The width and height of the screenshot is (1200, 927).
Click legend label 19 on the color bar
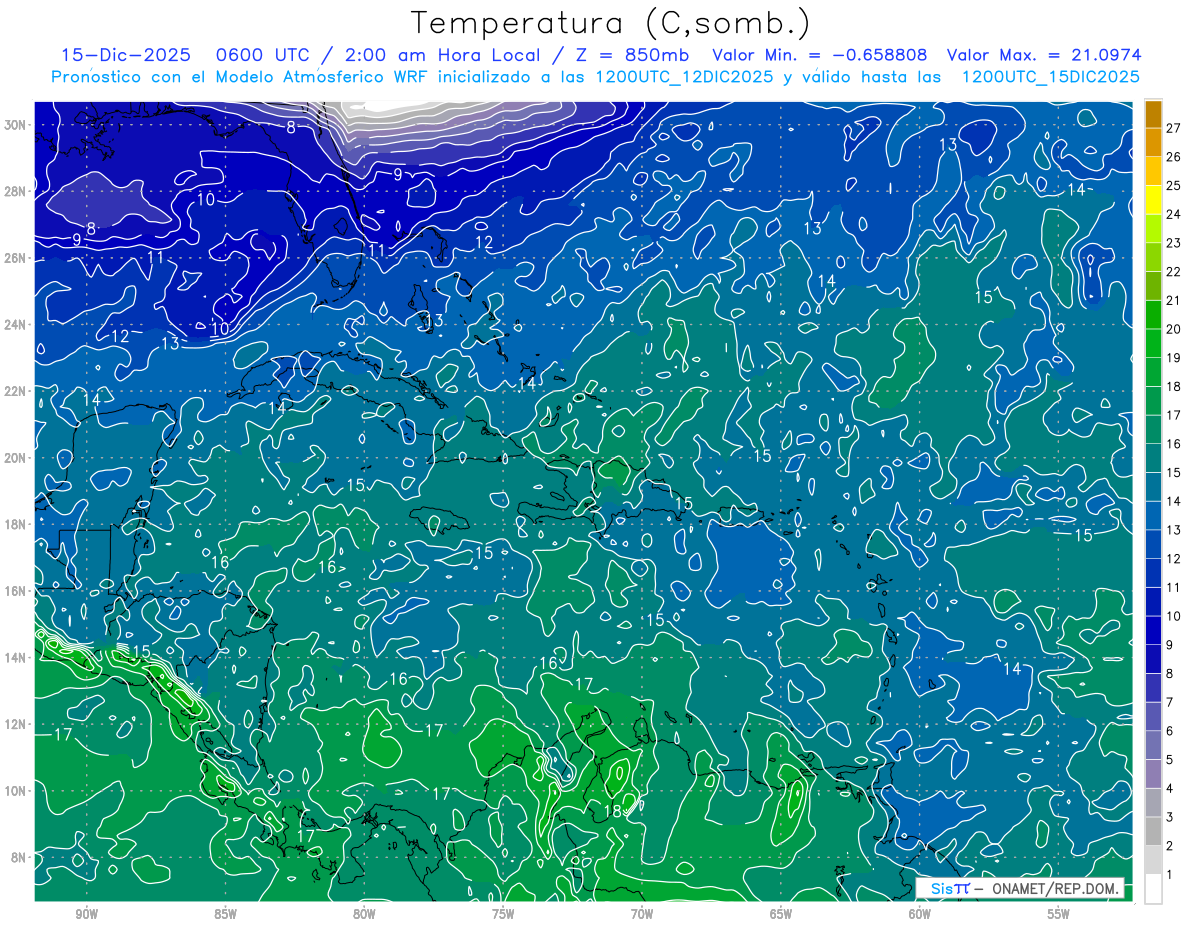[x=1174, y=358]
